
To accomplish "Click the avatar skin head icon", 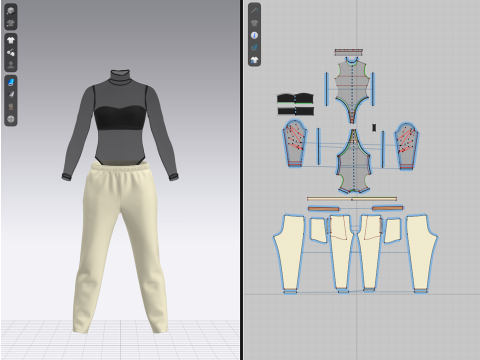I will (x=11, y=107).
